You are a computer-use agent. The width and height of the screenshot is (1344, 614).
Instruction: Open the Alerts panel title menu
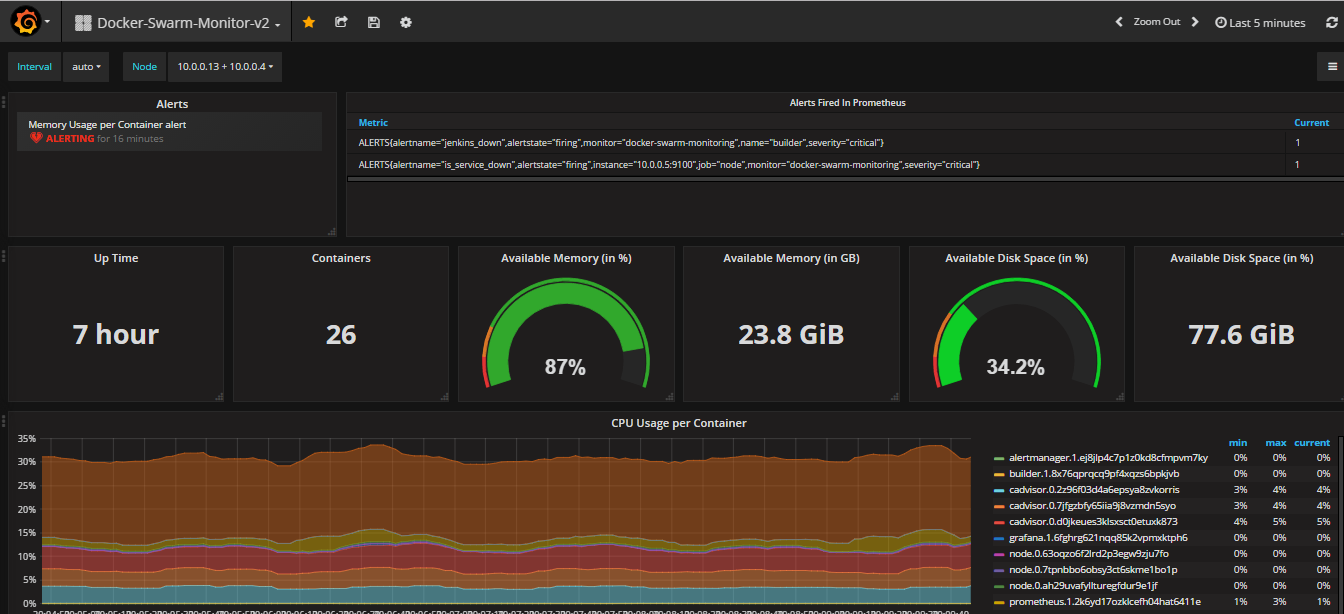(x=172, y=104)
